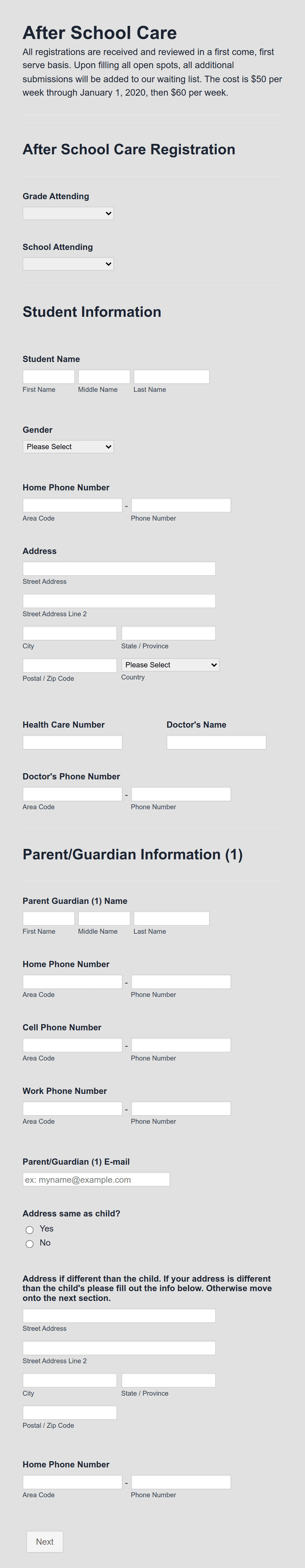Click the Next button
Screen dimensions: 305x1568
(45, 1542)
